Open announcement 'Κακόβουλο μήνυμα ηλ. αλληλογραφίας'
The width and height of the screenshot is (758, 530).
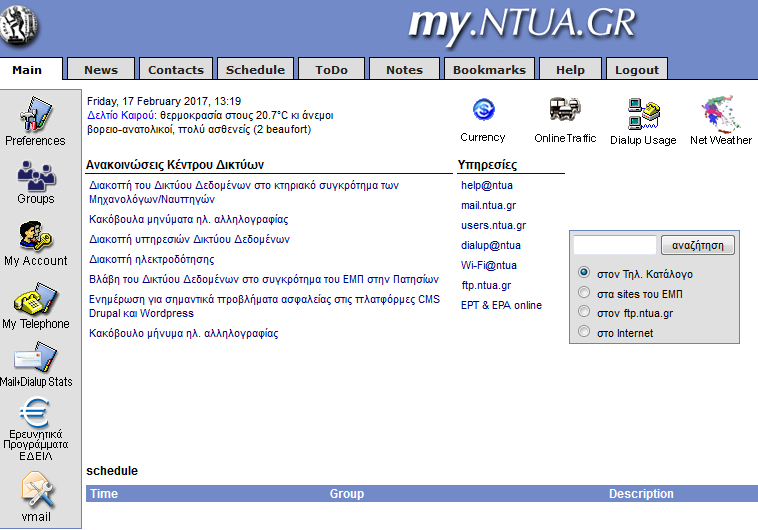[x=184, y=334]
